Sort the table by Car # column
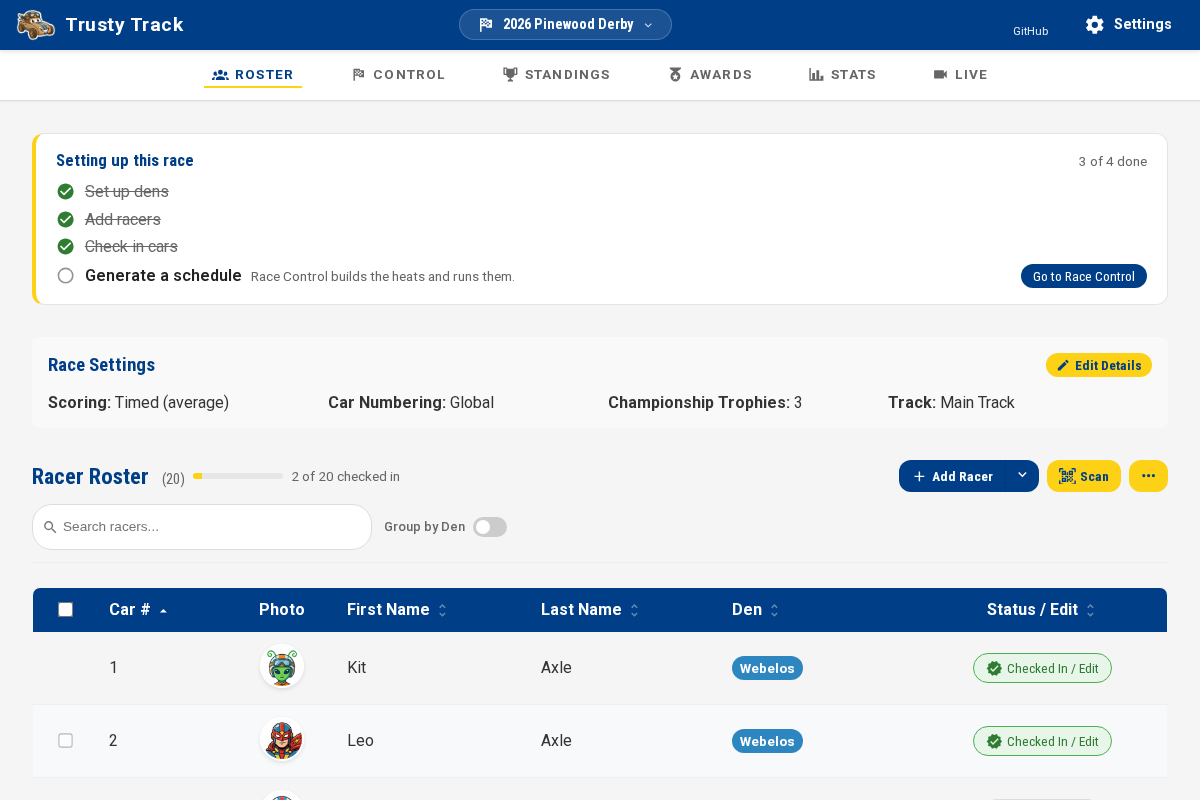1200x800 pixels. pyautogui.click(x=138, y=610)
